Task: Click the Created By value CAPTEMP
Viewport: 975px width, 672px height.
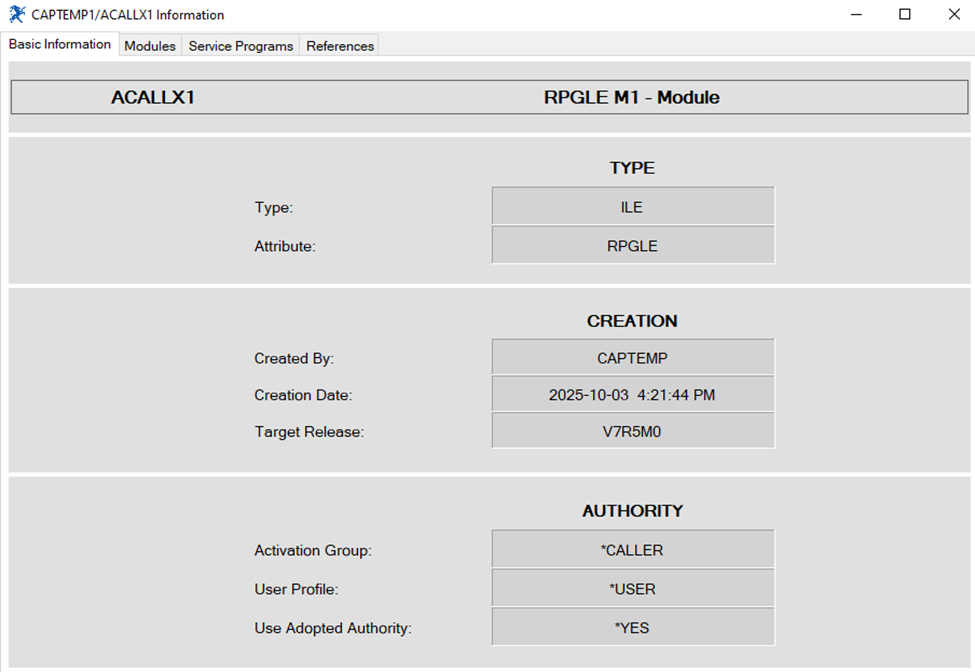Action: click(632, 358)
